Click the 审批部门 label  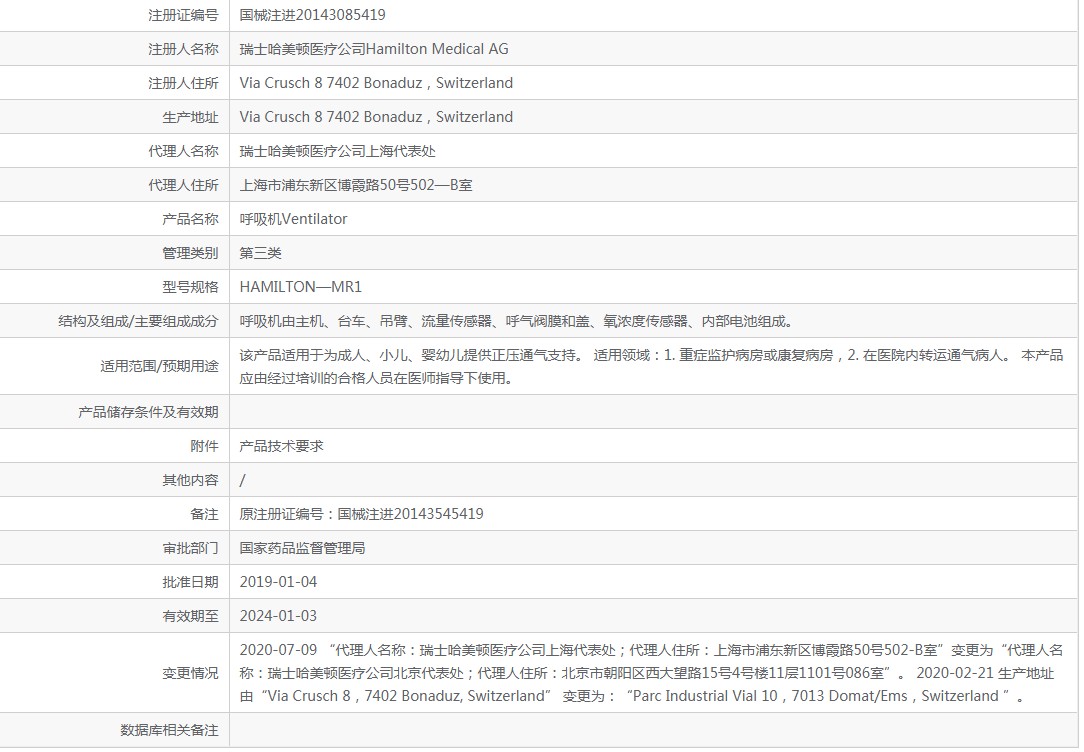(190, 548)
